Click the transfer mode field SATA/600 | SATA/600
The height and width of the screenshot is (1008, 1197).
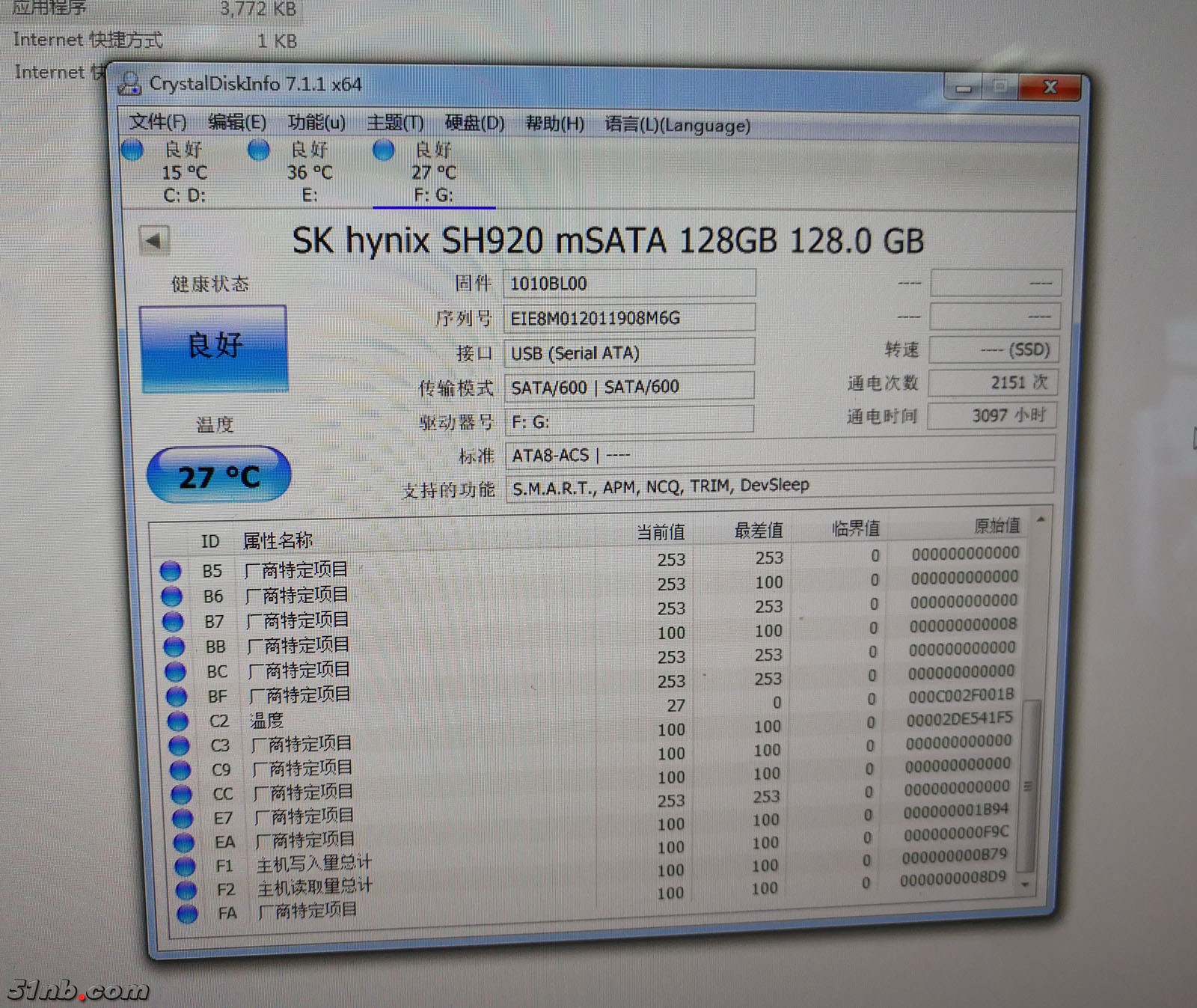[629, 387]
